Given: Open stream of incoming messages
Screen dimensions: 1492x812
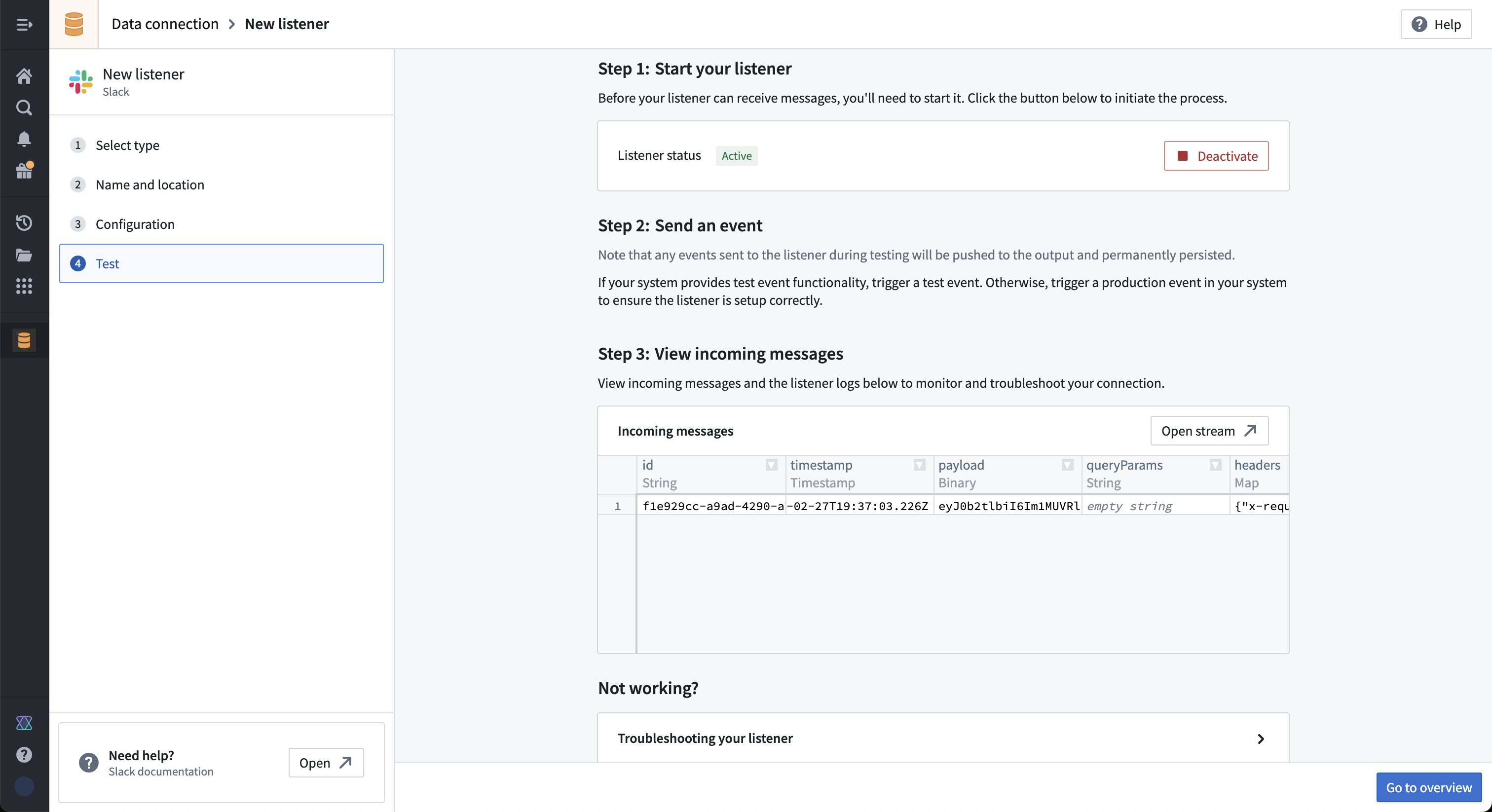Looking at the screenshot, I should pos(1208,430).
